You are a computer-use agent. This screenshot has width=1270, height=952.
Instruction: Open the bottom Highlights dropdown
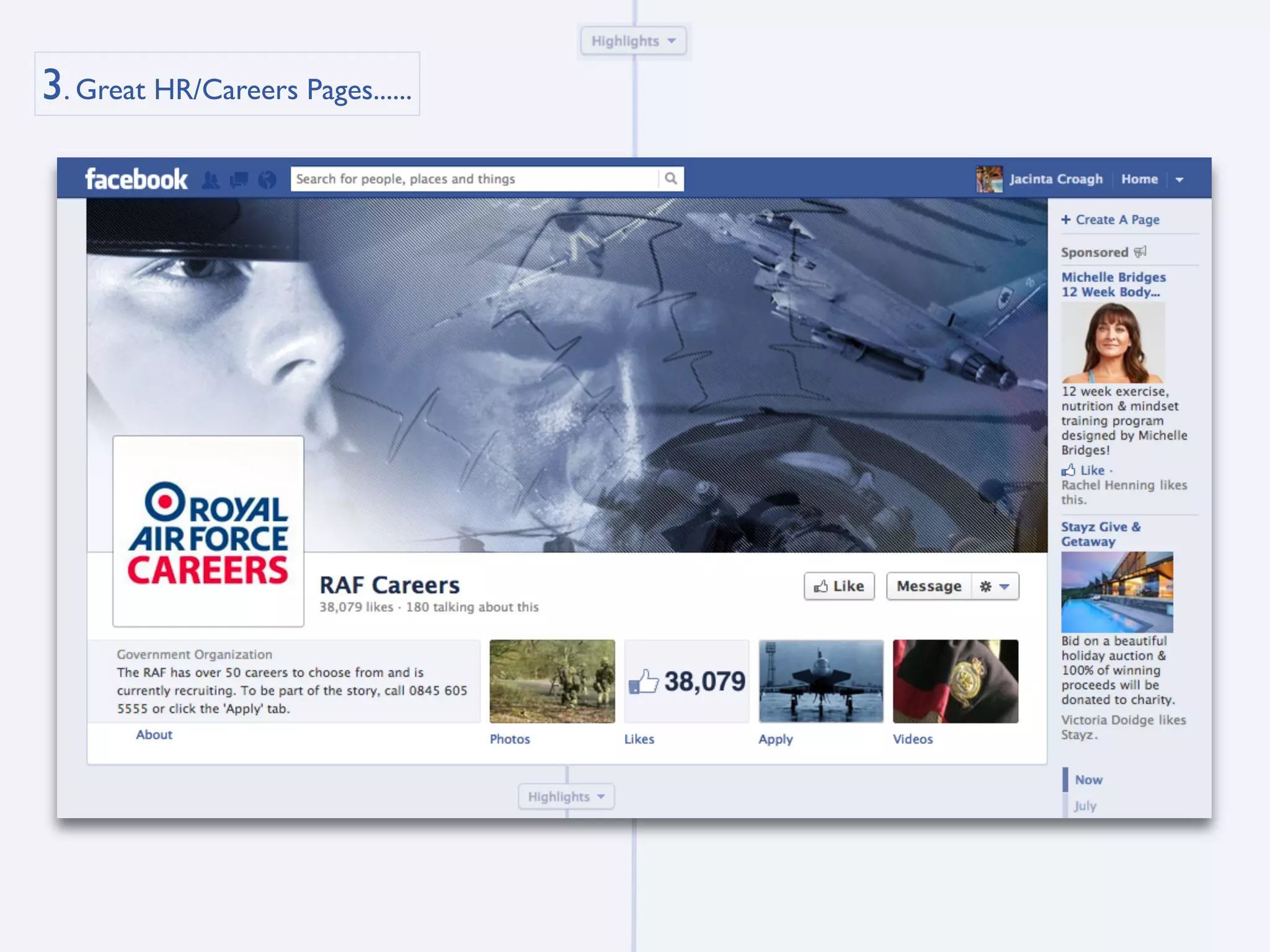(566, 796)
